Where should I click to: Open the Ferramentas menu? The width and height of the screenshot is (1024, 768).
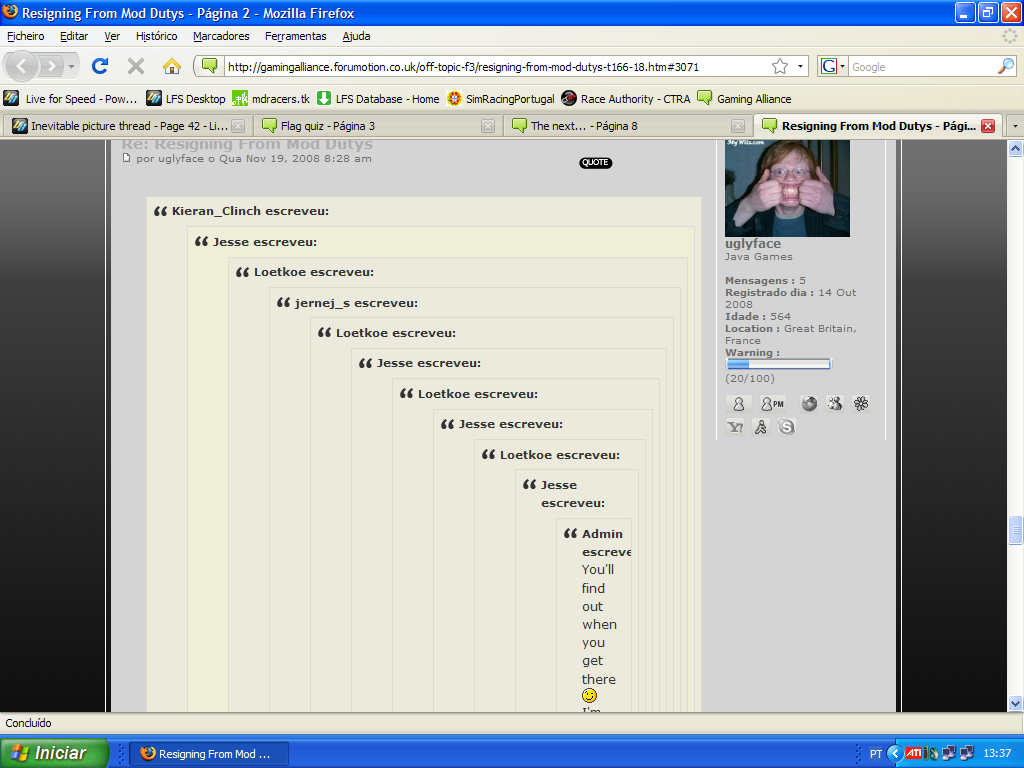(295, 36)
